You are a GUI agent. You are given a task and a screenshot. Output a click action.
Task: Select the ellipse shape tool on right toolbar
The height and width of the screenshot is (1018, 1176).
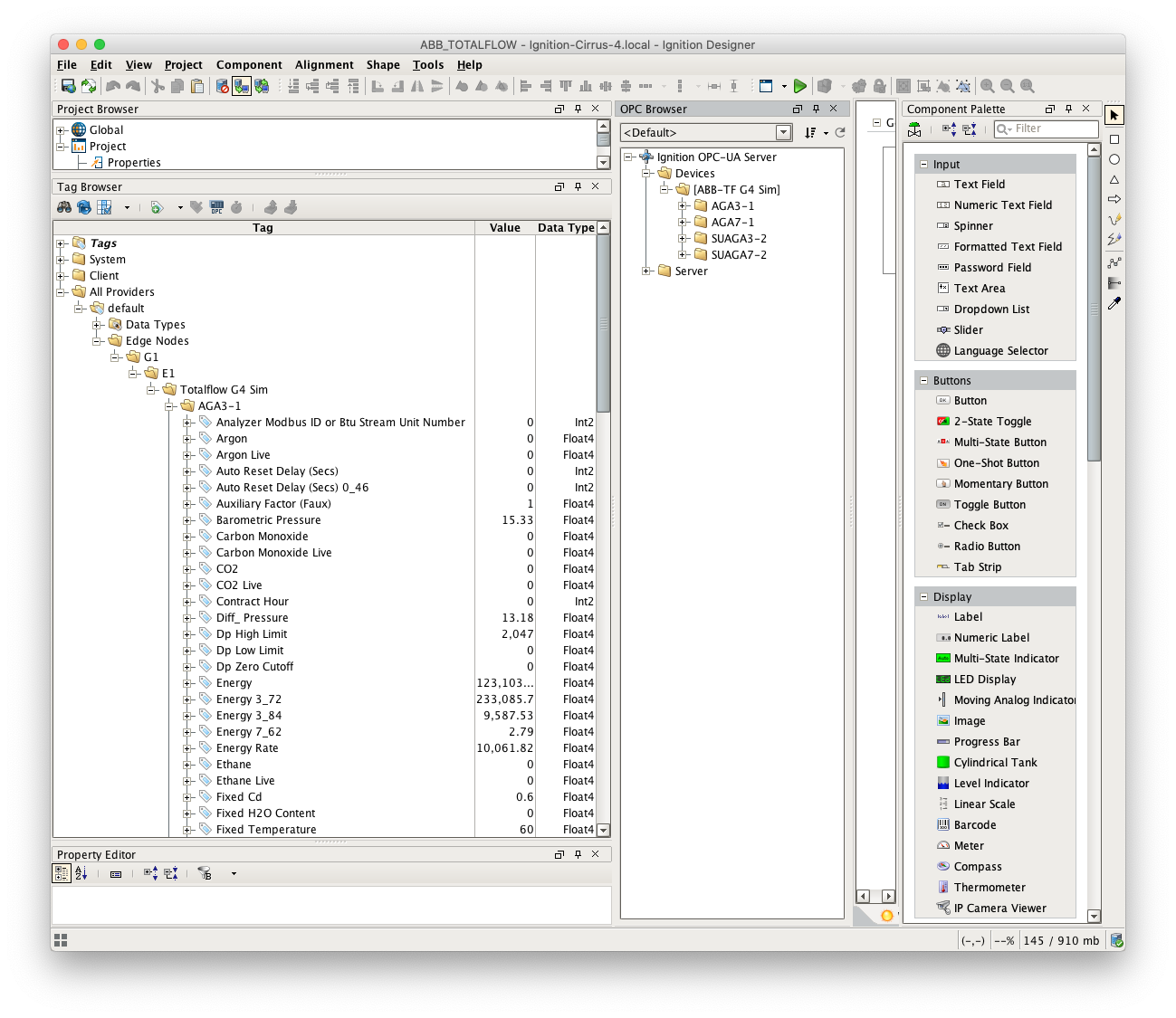tap(1114, 159)
